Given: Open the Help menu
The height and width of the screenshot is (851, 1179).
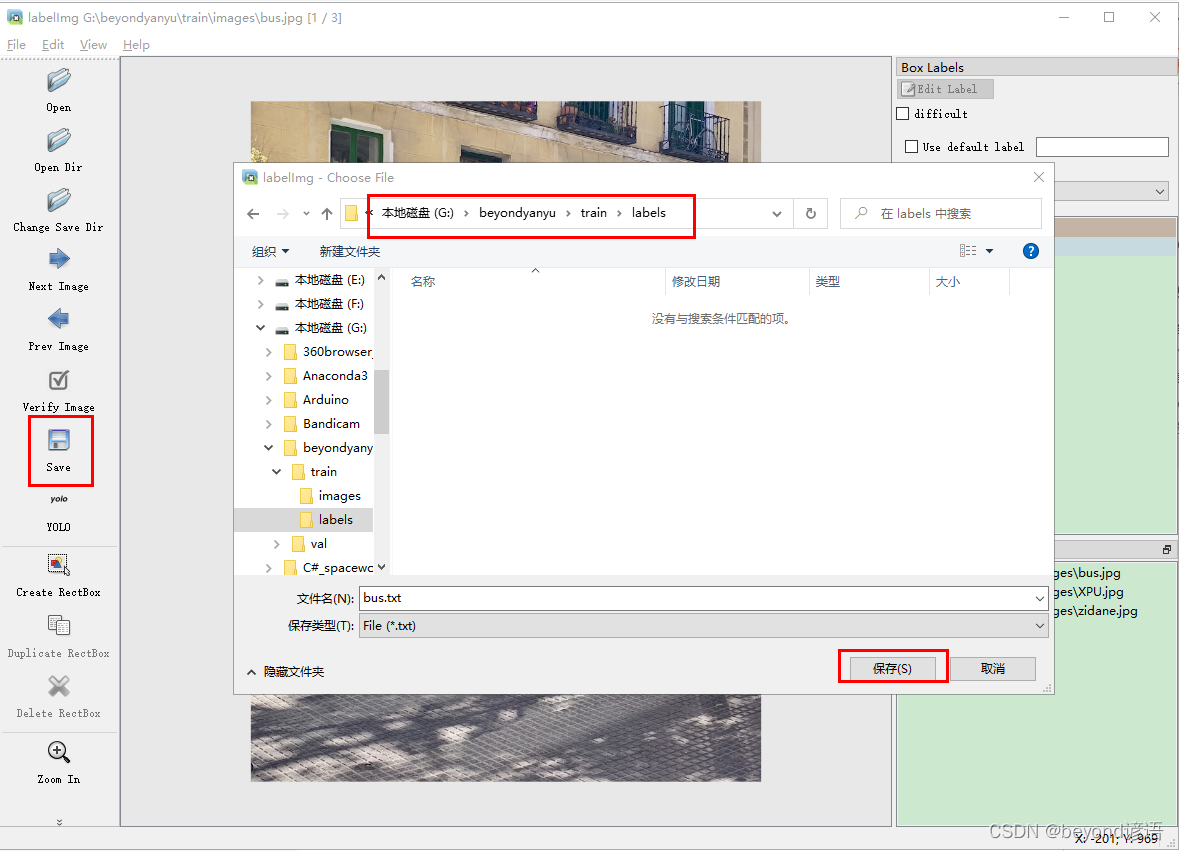Looking at the screenshot, I should point(136,44).
